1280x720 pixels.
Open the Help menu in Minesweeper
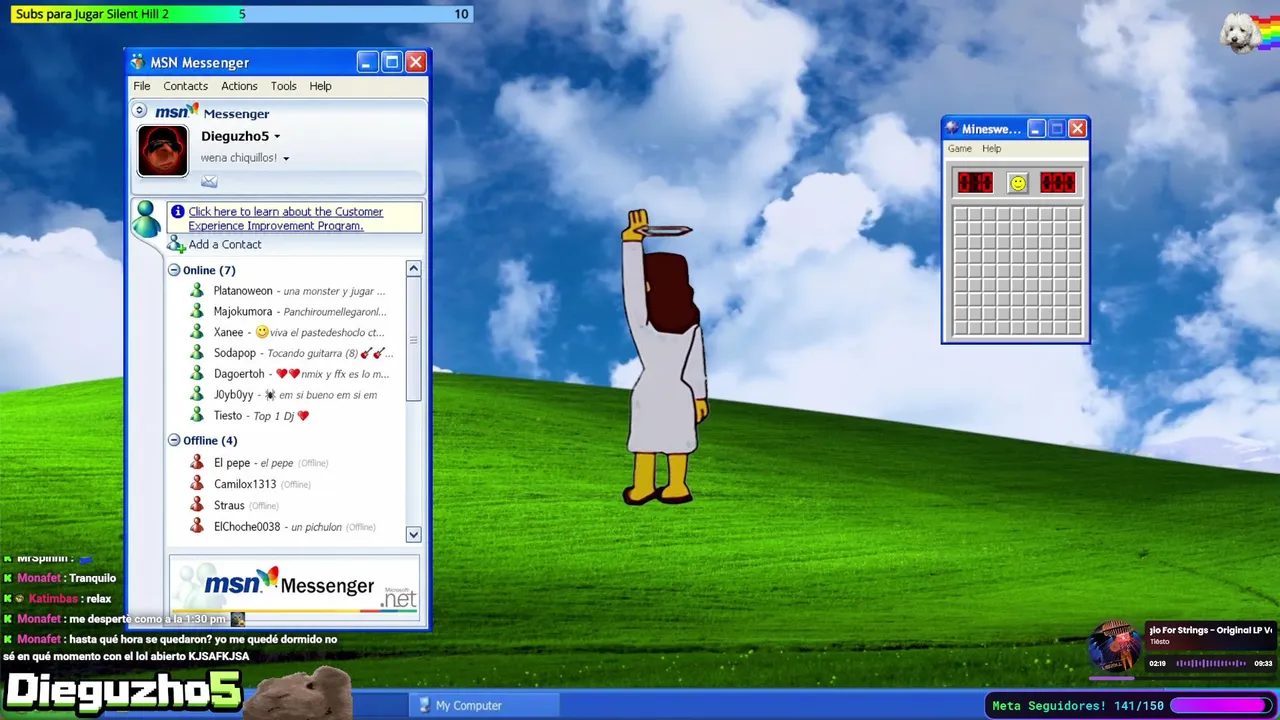coord(991,149)
